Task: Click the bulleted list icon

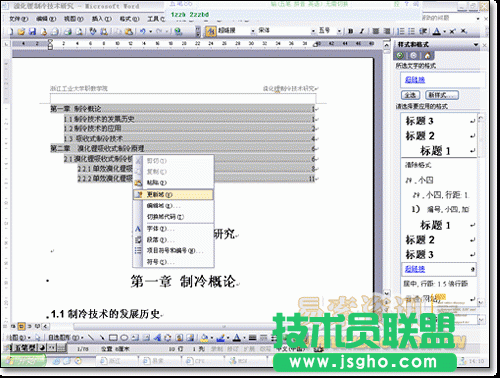Action: click(412, 31)
